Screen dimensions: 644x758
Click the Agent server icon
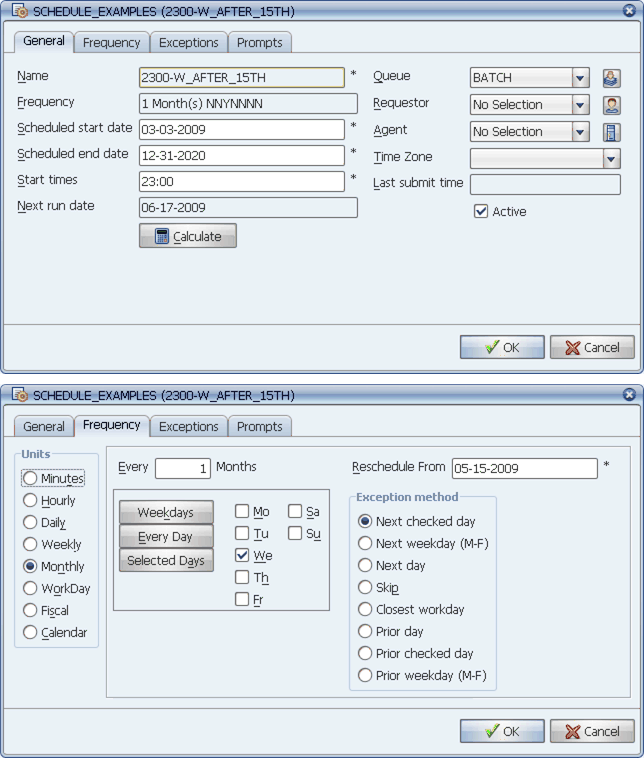611,132
